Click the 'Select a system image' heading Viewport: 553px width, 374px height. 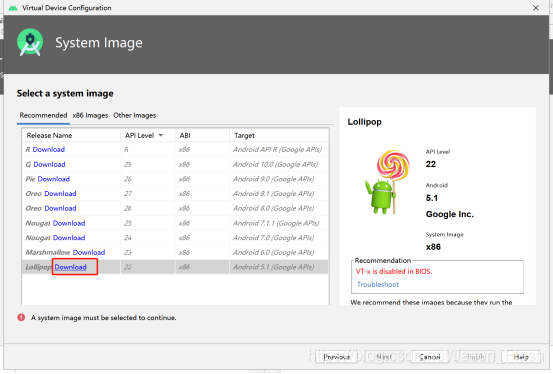pos(65,93)
